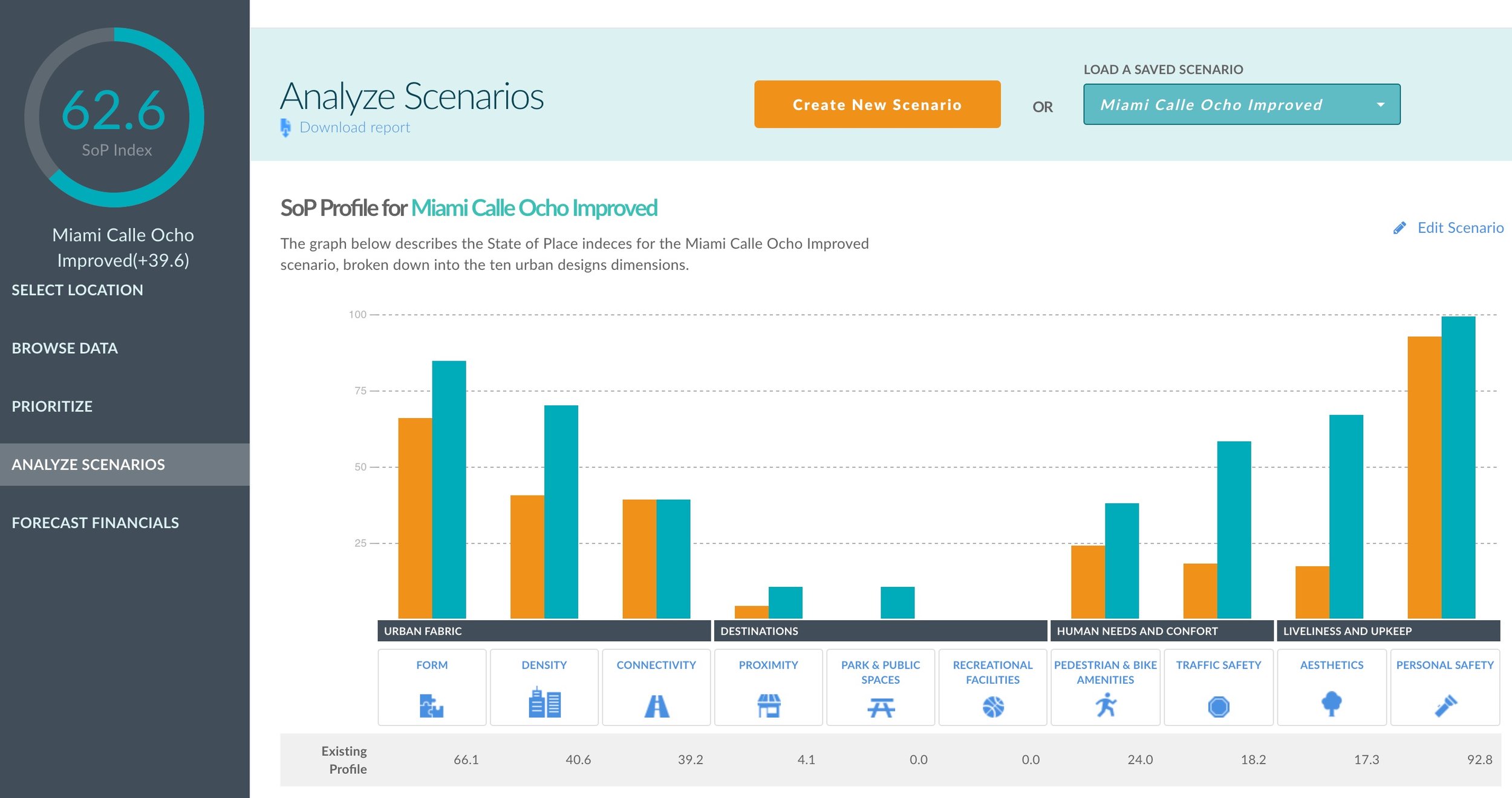Image resolution: width=1512 pixels, height=798 pixels.
Task: Click the Traffic Safety octagon icon
Action: pyautogui.click(x=1219, y=707)
